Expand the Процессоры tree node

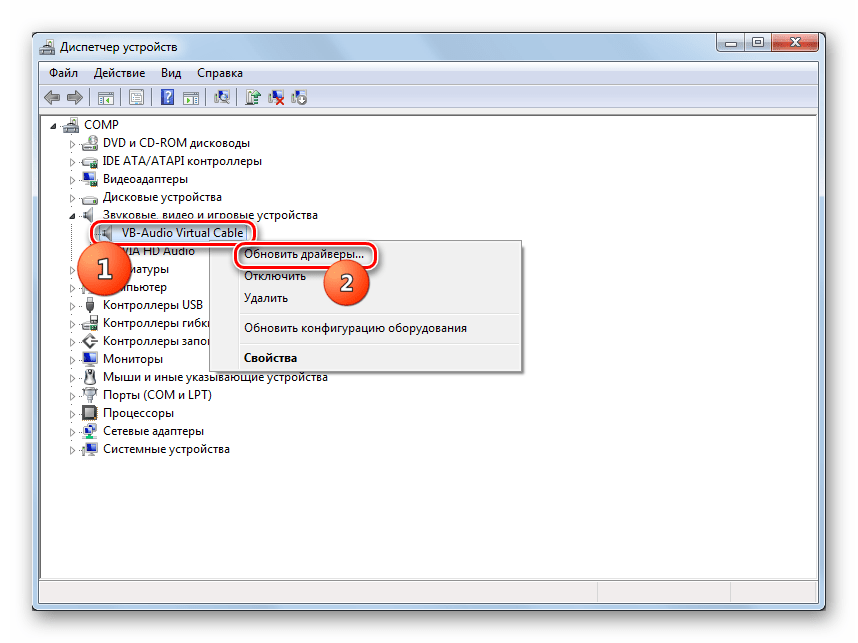(x=72, y=413)
